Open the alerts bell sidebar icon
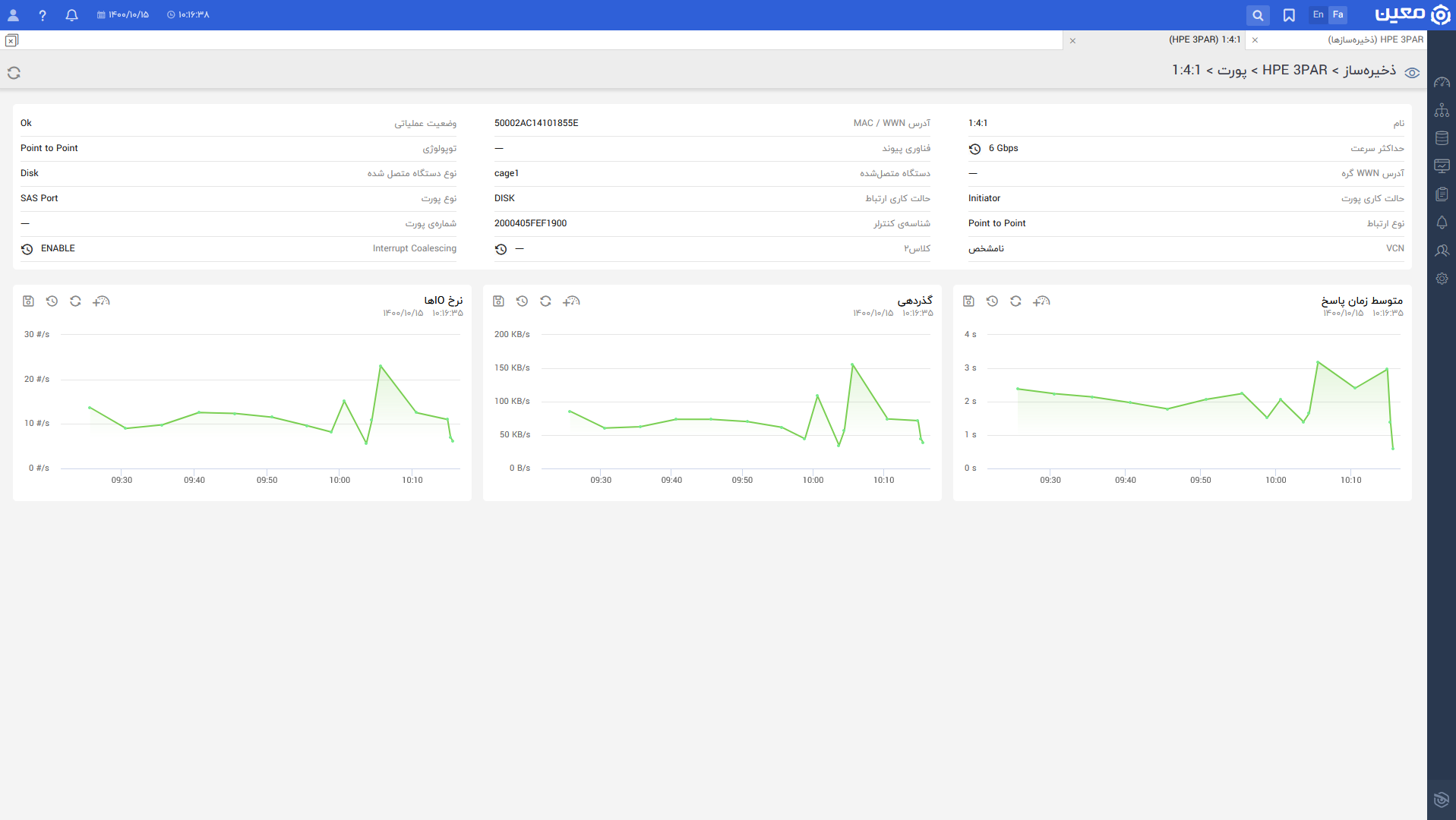Image resolution: width=1456 pixels, height=820 pixels. pos(1442,222)
